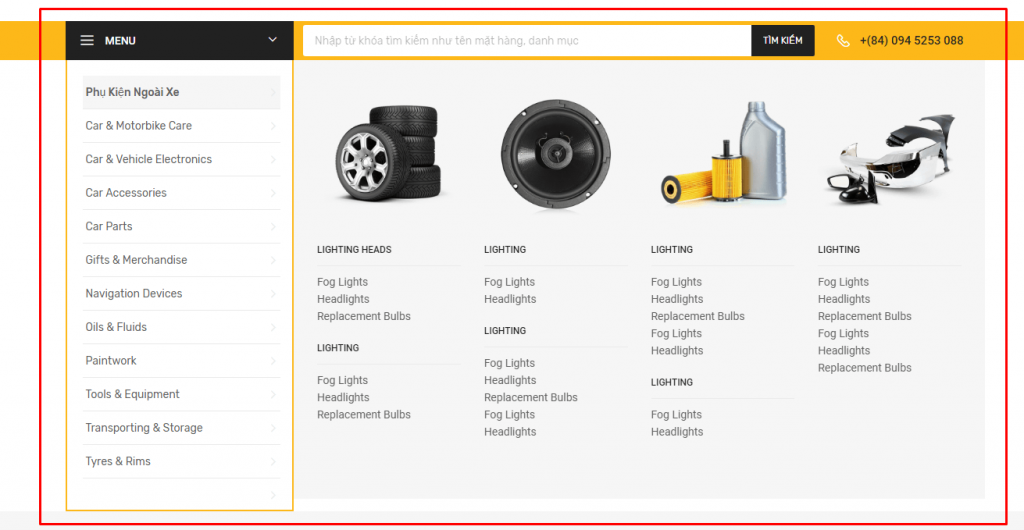Expand the Oils & Fluids arrow
1024x530 pixels.
(x=273, y=328)
